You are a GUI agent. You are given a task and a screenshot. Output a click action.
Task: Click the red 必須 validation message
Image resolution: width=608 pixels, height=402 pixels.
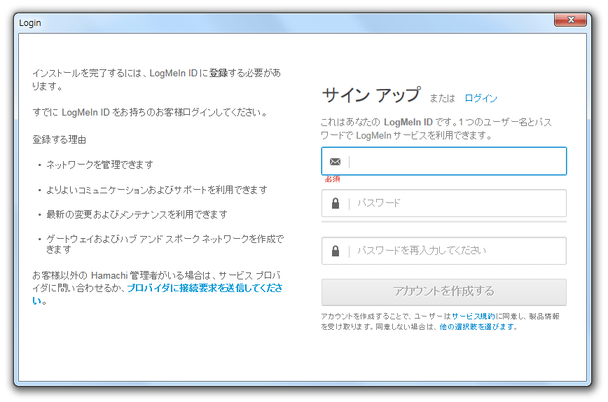332,179
